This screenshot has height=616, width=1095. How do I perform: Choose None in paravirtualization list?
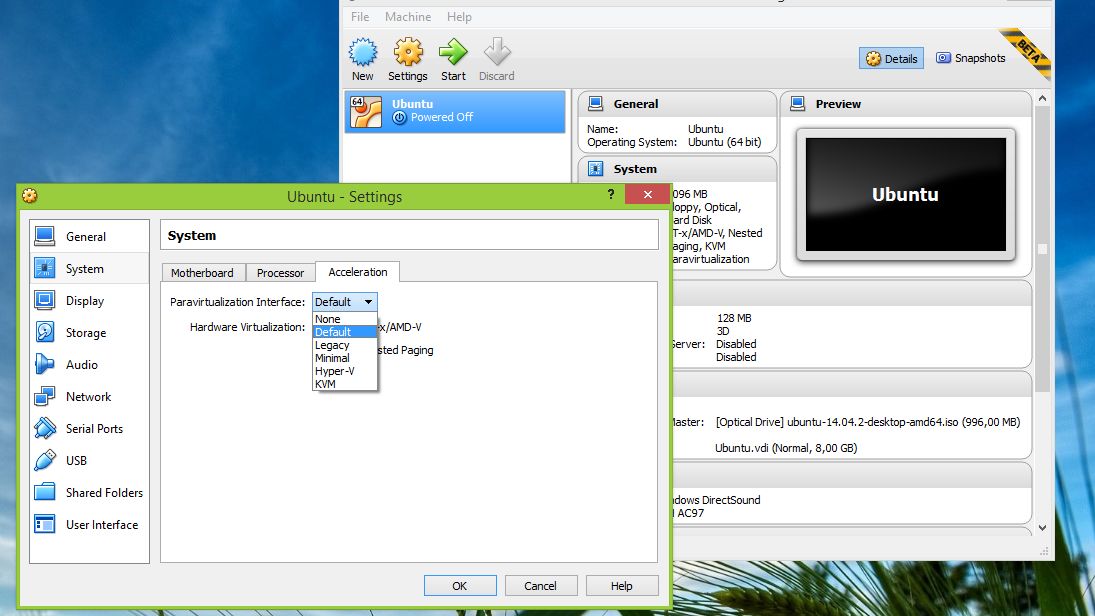[x=345, y=319]
